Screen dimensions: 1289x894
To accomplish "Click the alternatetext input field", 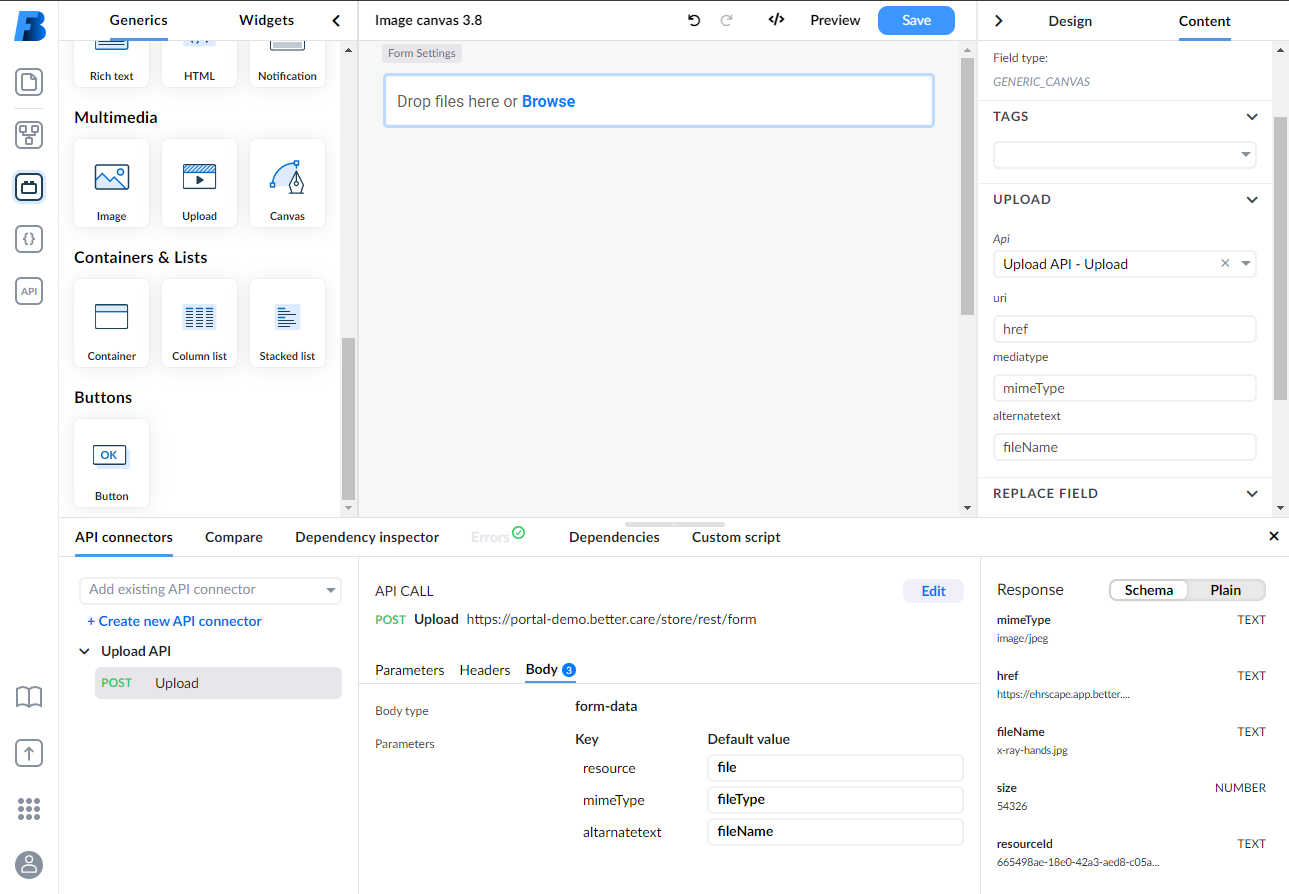I will (1124, 447).
